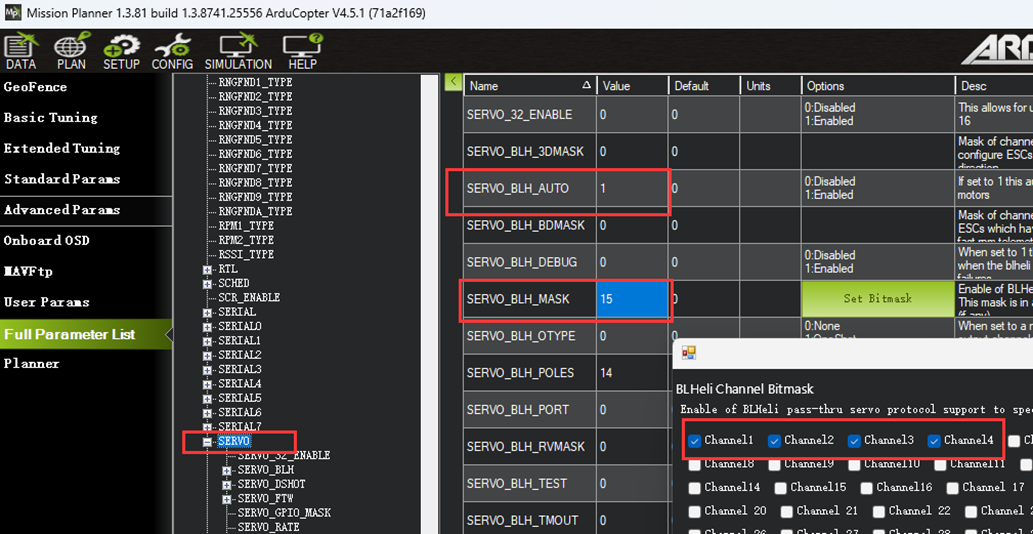Image resolution: width=1033 pixels, height=534 pixels.
Task: Open the Planner settings page
Action: [32, 364]
